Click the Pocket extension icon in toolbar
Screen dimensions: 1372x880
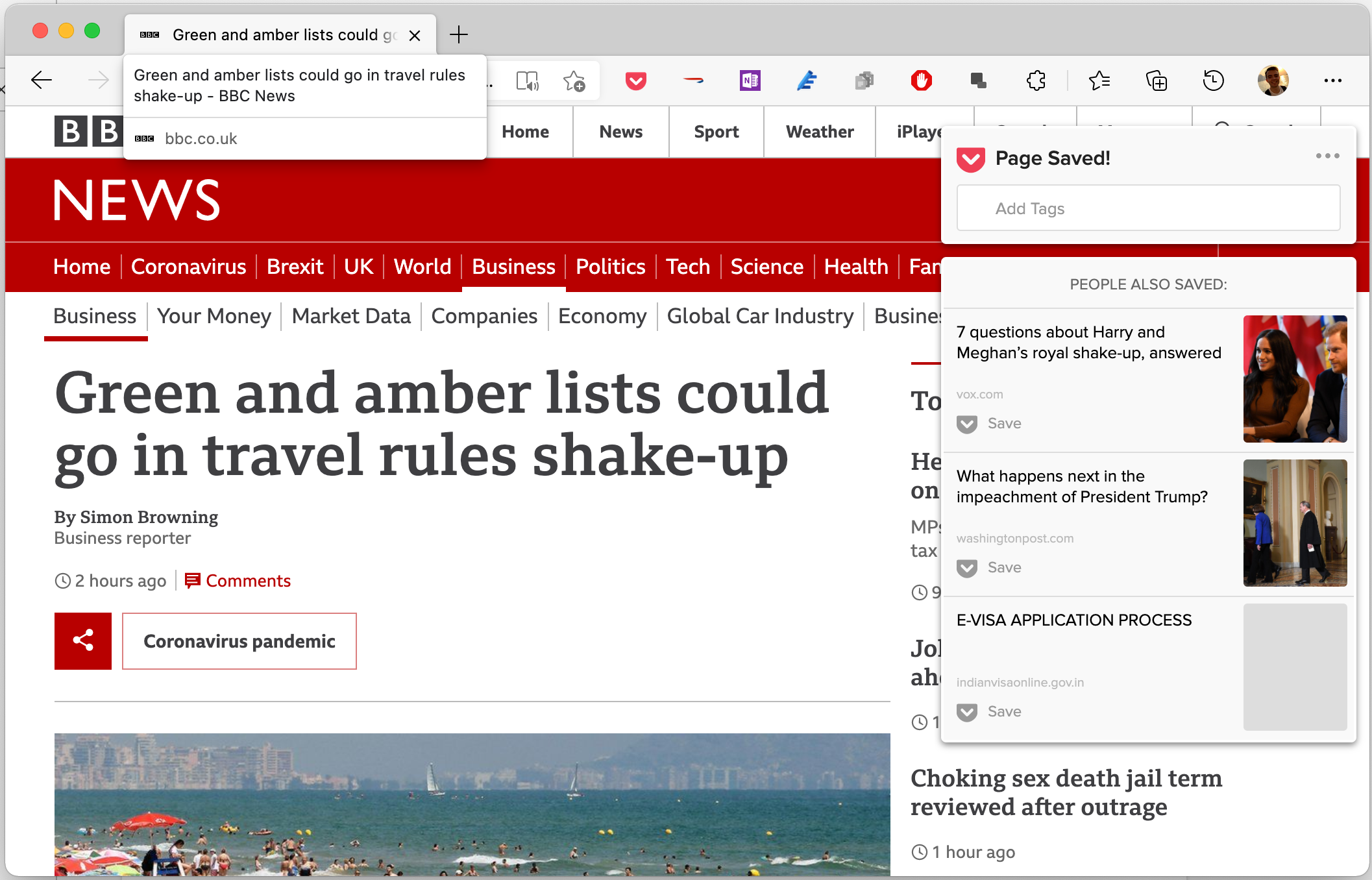[635, 81]
